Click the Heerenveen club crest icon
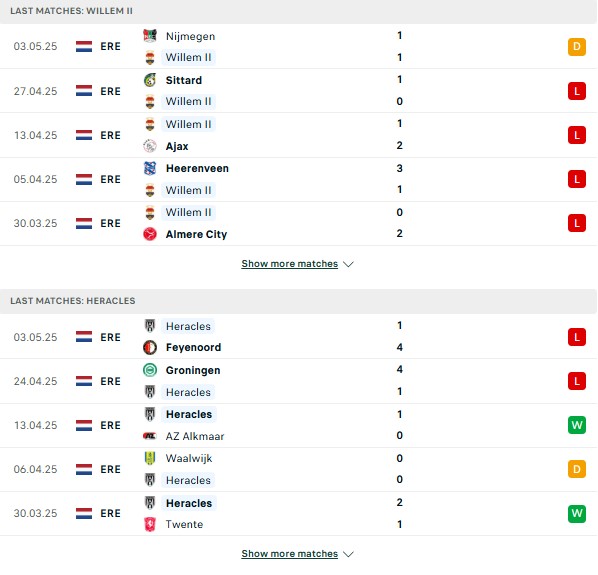The image size is (598, 575). point(150,168)
